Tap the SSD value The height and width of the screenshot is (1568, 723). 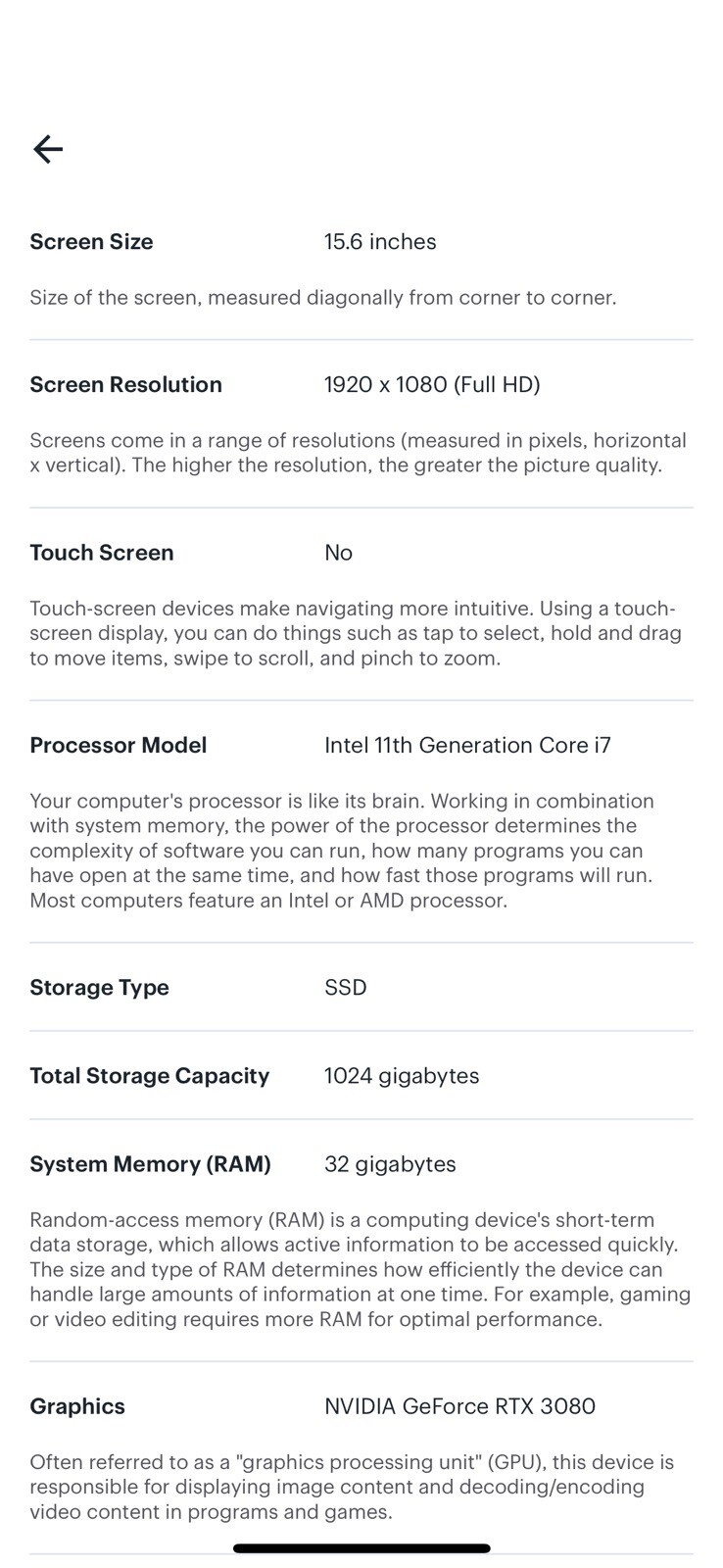[346, 988]
